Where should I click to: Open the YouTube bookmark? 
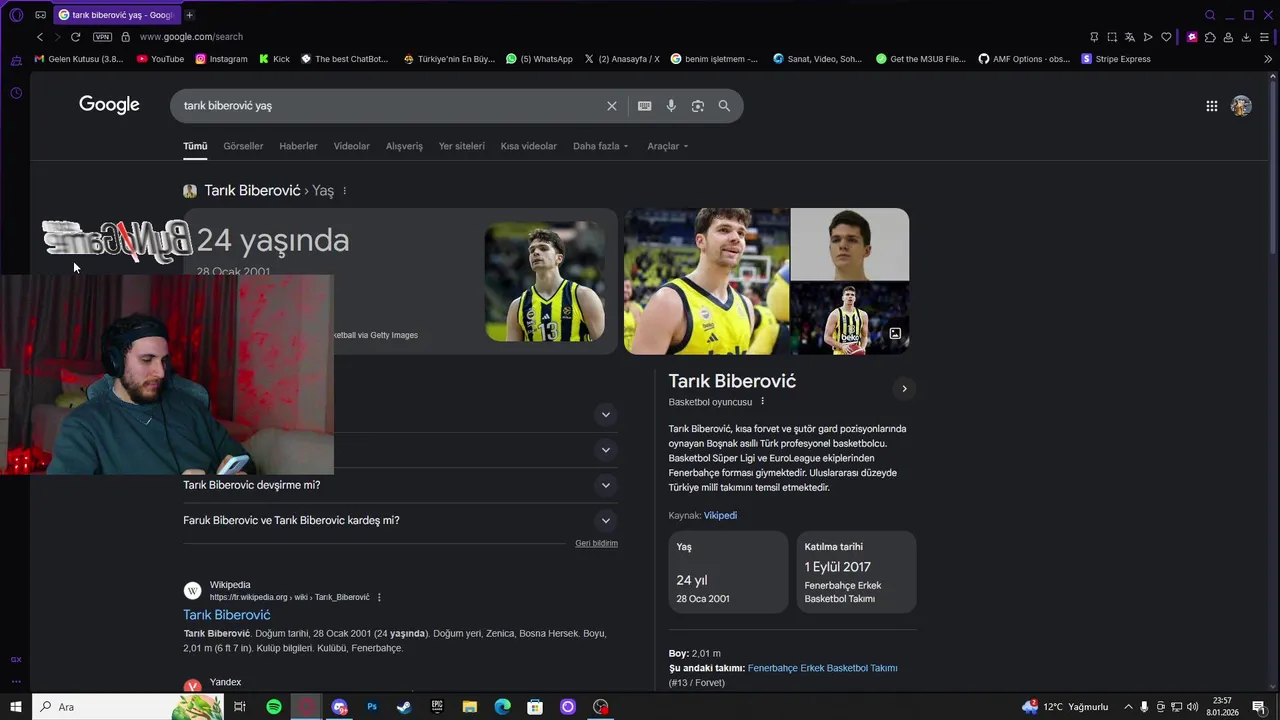160,59
